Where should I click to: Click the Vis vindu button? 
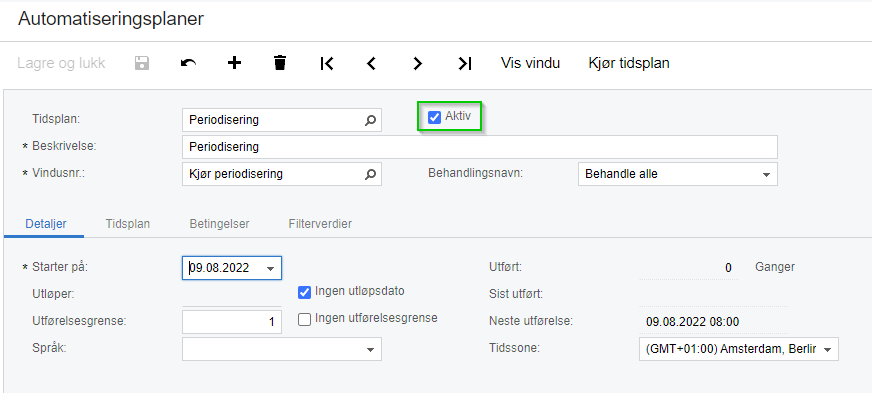(x=531, y=63)
